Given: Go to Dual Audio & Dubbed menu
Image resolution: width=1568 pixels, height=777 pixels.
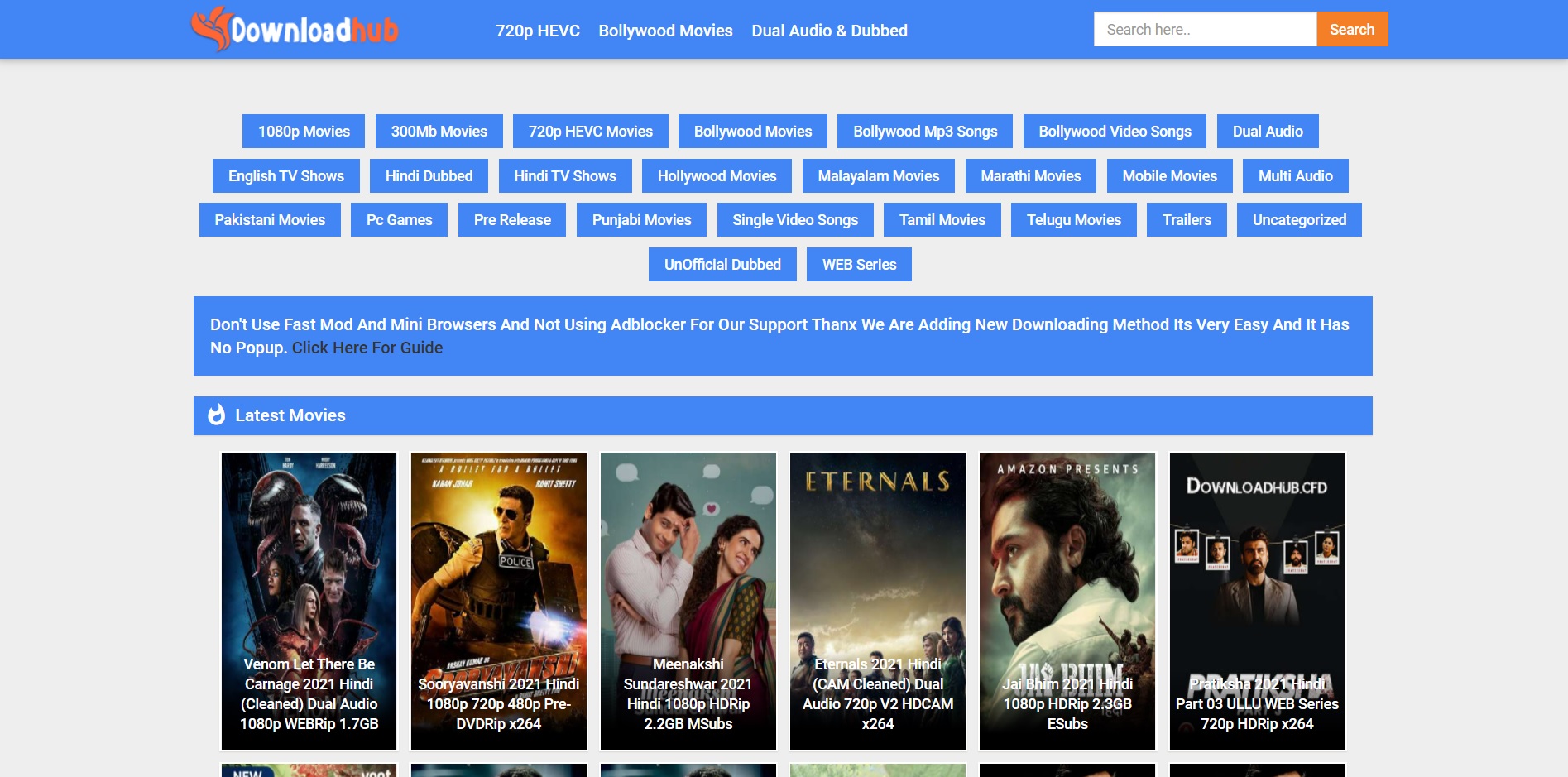Looking at the screenshot, I should [829, 31].
